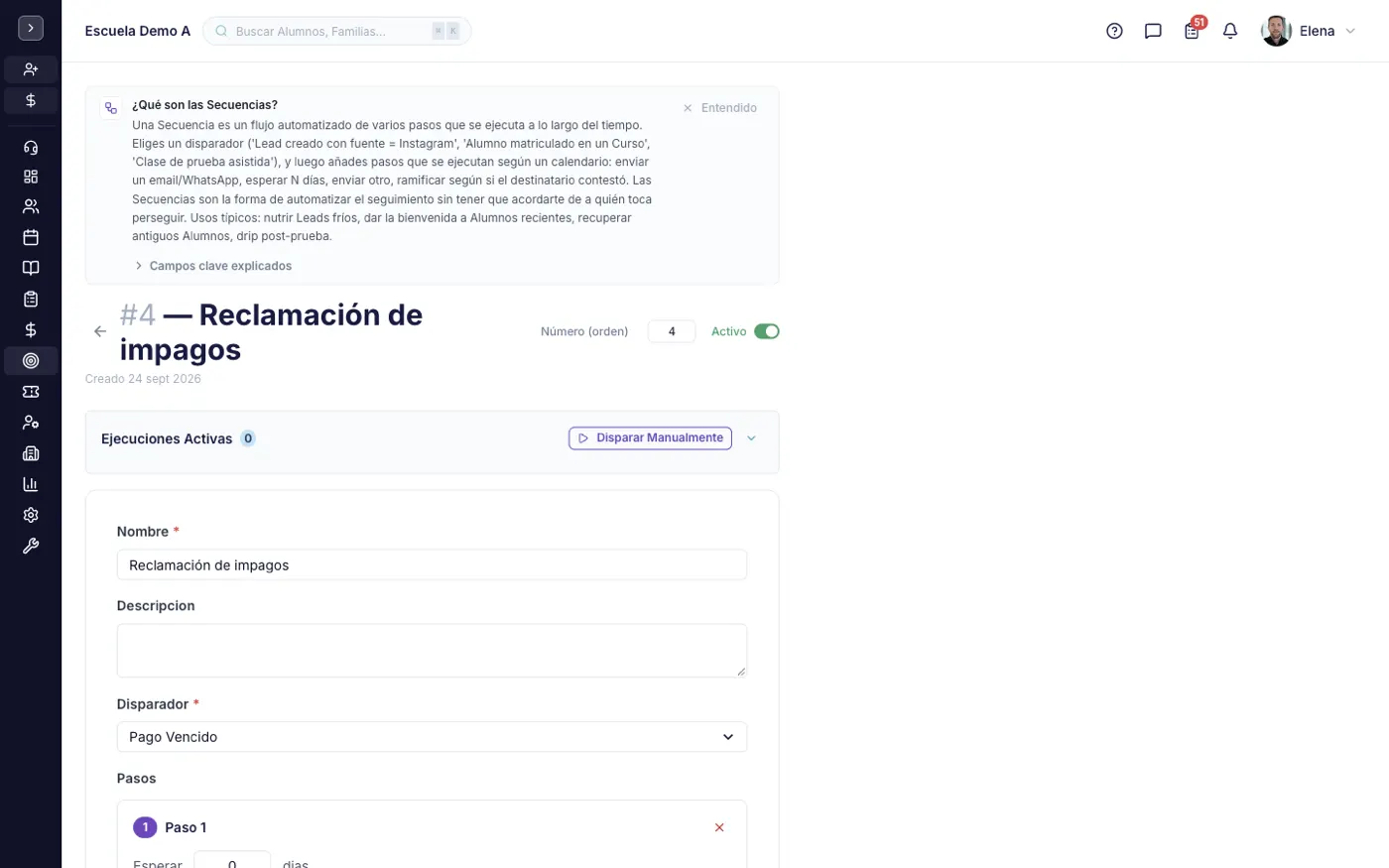Screen dimensions: 1389x868
Task: Open the tasks icon with 51 badge
Action: tap(1192, 31)
